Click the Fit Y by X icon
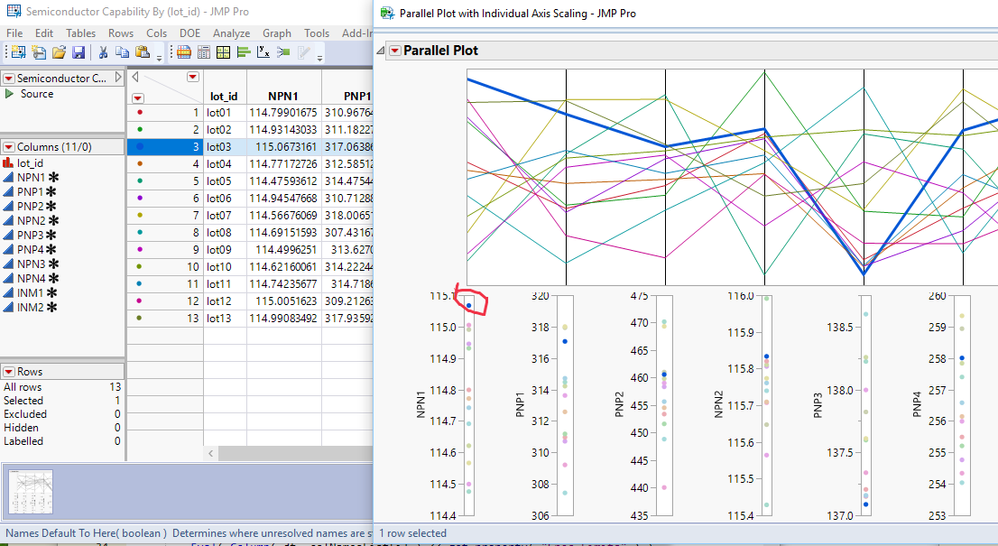This screenshot has width=998, height=546. (262, 52)
